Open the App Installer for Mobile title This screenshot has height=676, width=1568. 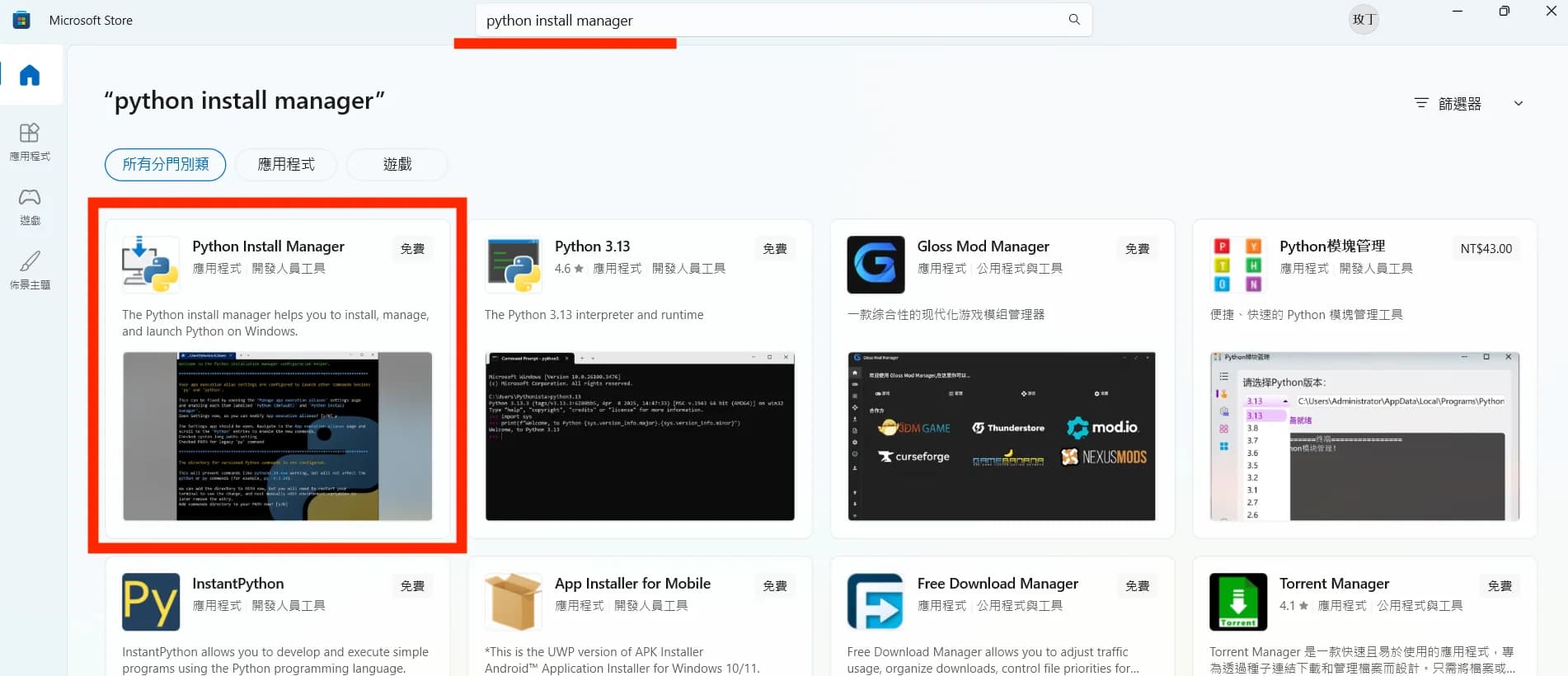pyautogui.click(x=632, y=584)
